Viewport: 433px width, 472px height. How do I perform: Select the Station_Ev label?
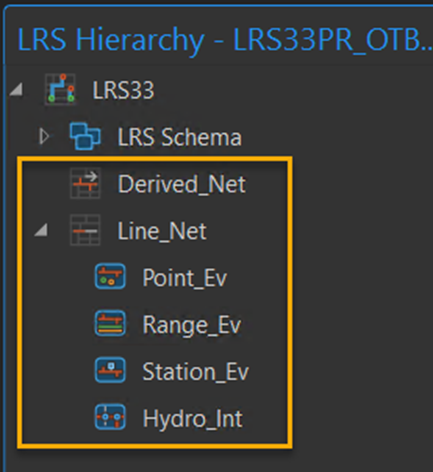point(196,372)
